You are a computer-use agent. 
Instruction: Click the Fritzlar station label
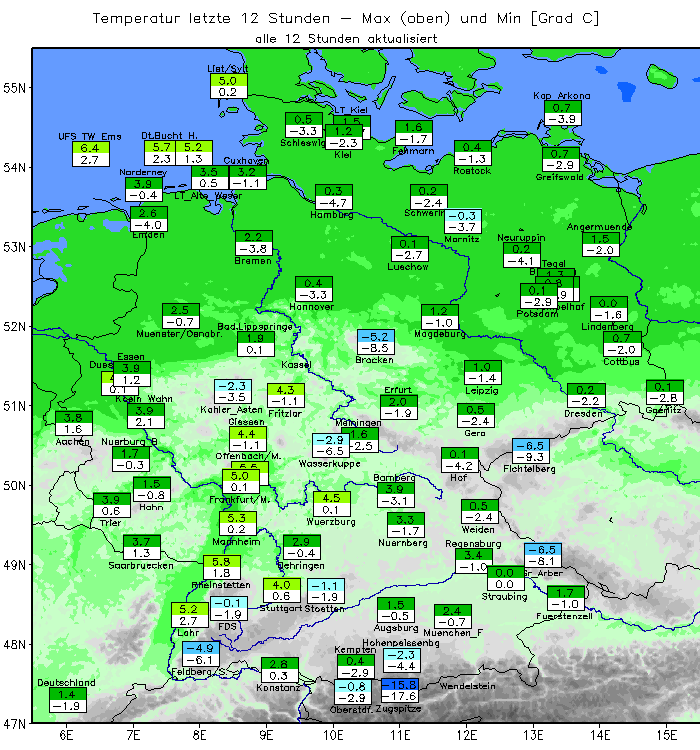pyautogui.click(x=285, y=413)
